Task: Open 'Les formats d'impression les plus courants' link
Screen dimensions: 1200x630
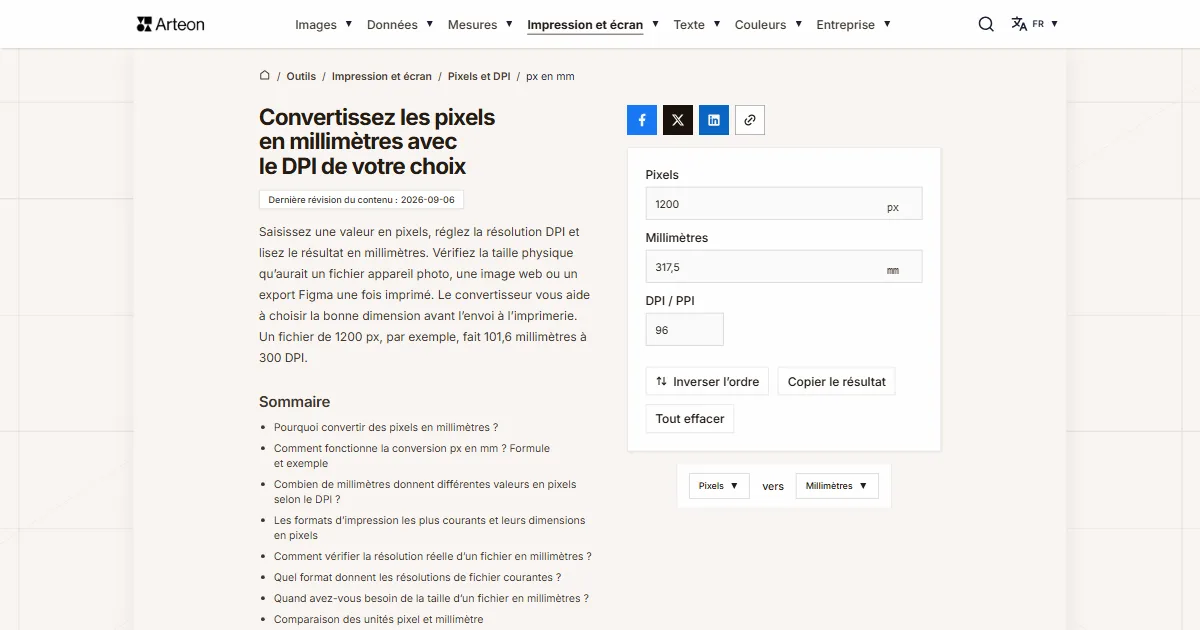Action: tap(430, 528)
